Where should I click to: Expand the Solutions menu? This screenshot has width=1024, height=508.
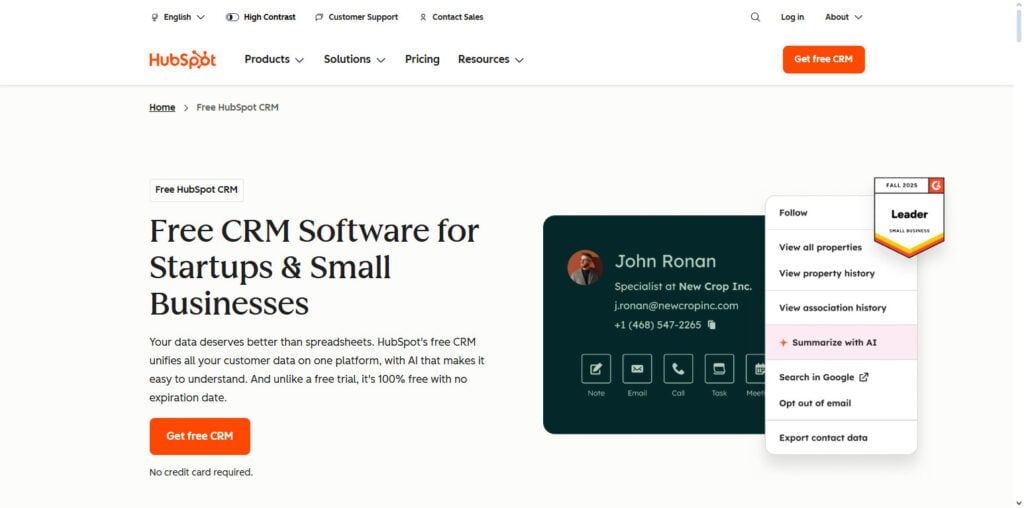355,59
